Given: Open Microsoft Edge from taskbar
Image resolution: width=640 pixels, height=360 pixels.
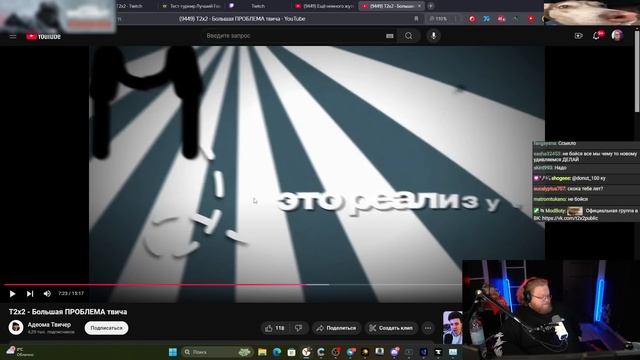Looking at the screenshot, I should [277, 352].
